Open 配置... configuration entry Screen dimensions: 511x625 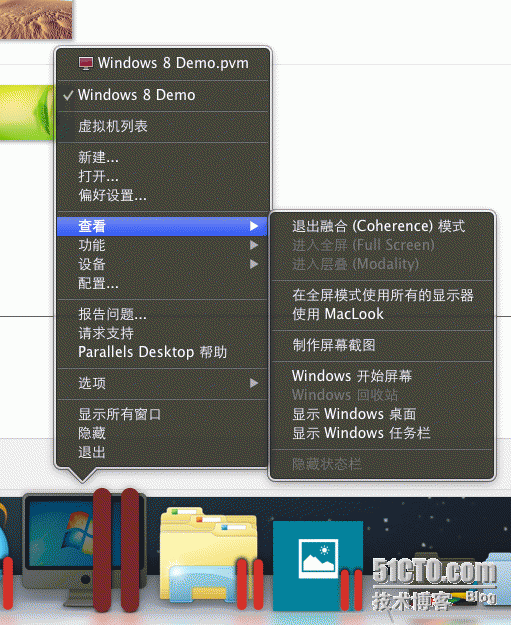coord(163,283)
